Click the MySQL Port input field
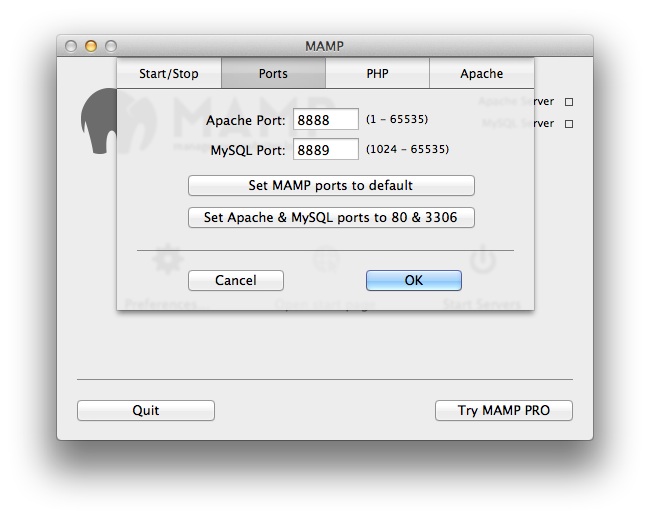Viewport: 650px width, 519px height. click(x=326, y=149)
